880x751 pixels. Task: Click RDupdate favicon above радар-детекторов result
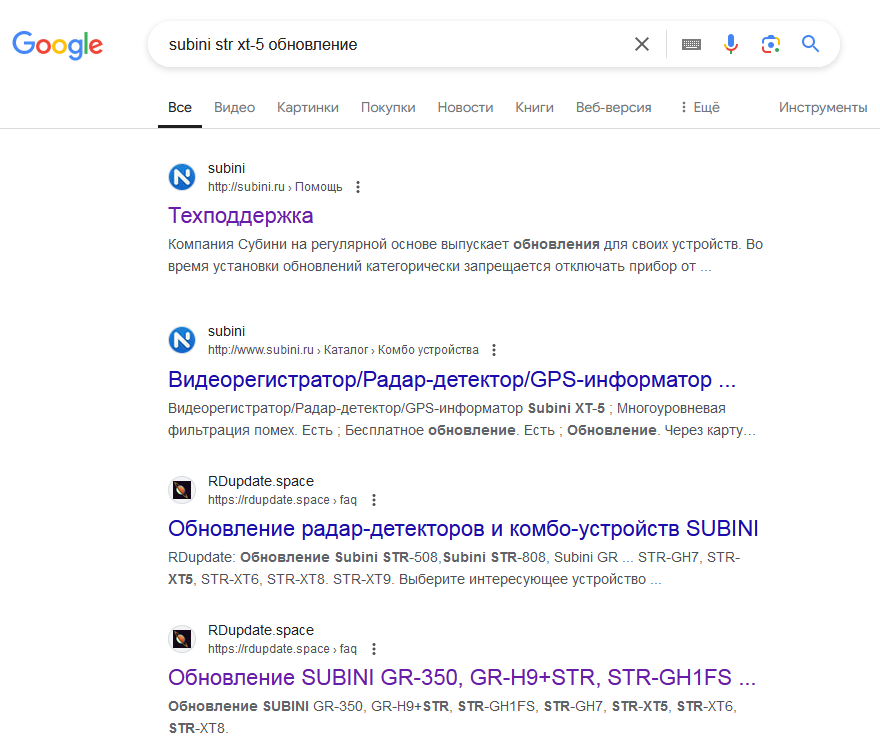(182, 490)
